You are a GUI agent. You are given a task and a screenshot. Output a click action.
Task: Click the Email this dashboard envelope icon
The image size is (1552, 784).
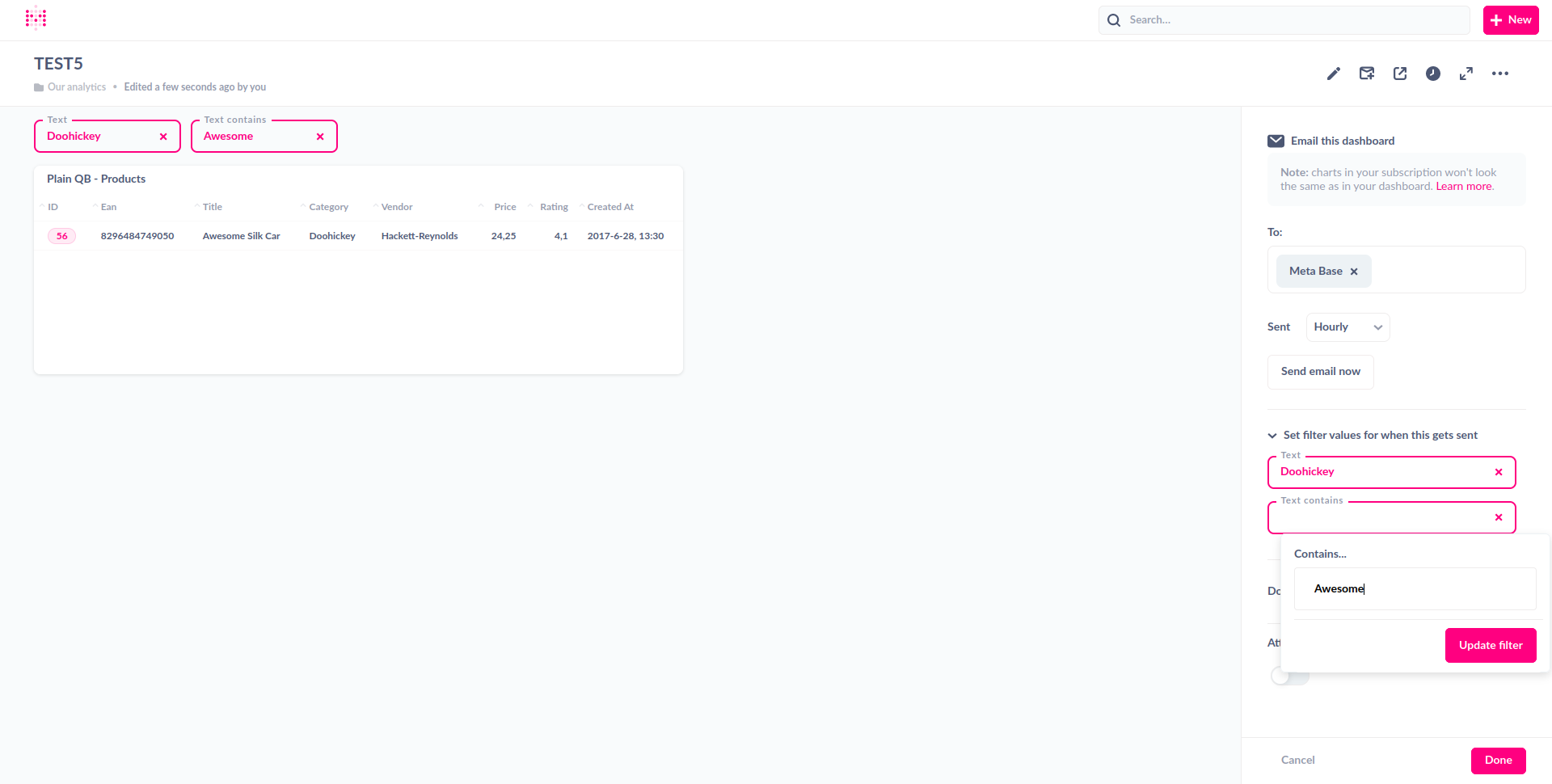(1276, 141)
